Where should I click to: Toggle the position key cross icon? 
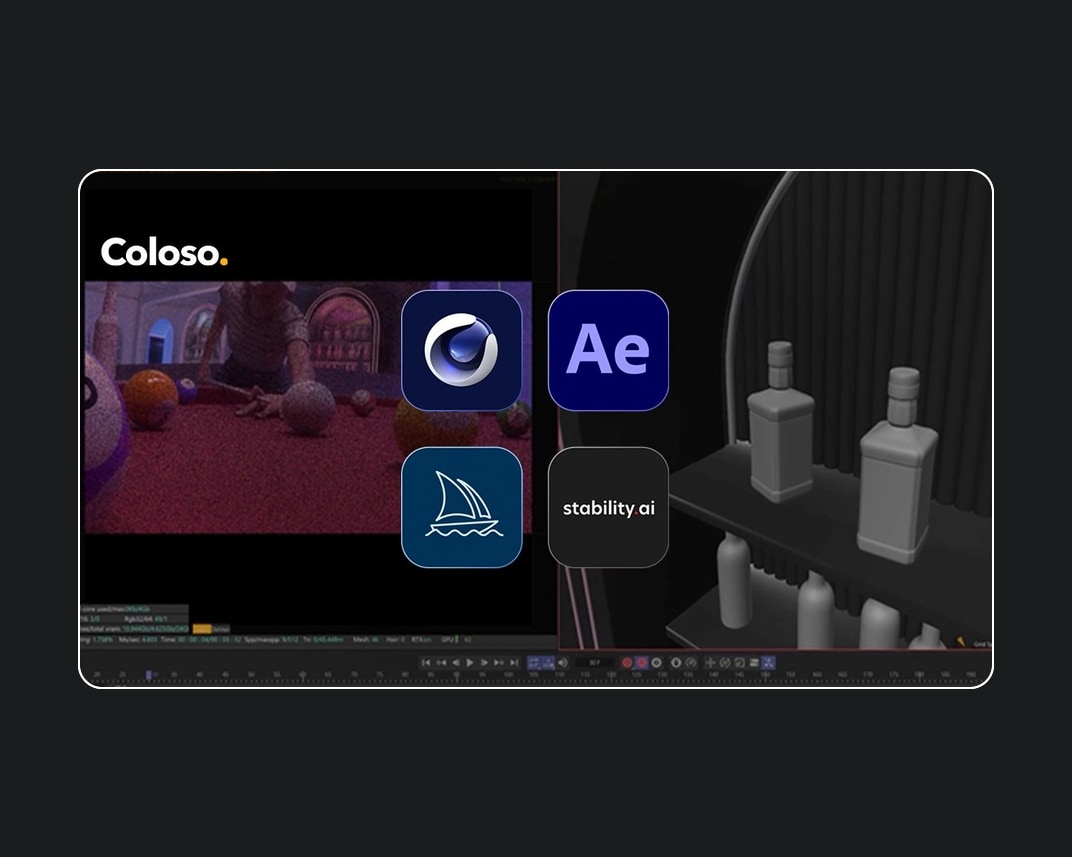point(710,662)
